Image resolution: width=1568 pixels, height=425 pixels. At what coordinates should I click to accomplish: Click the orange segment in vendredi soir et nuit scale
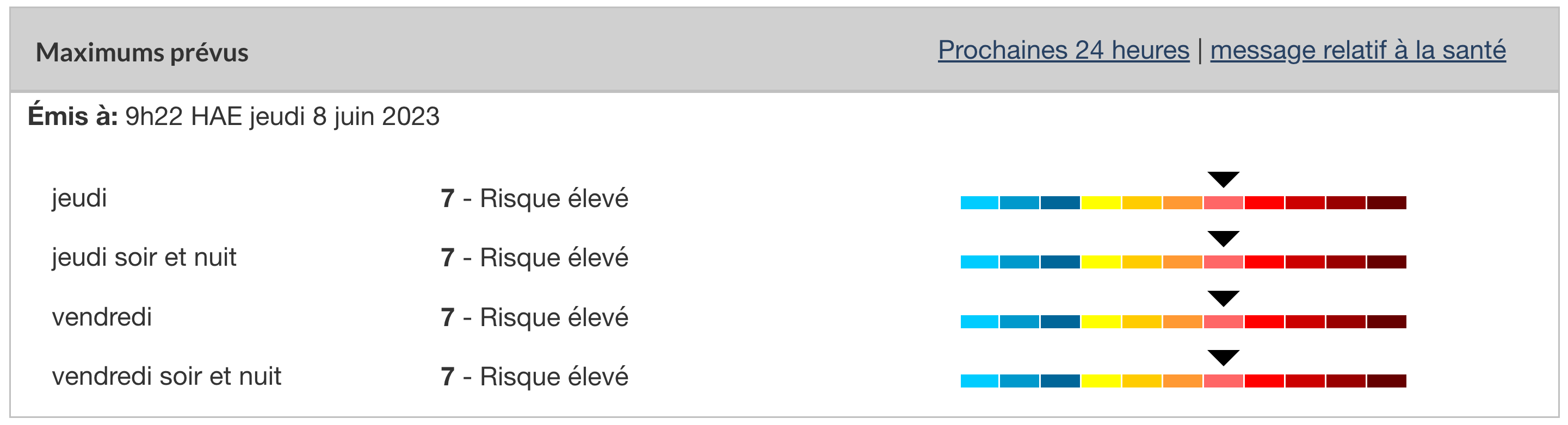tap(1183, 381)
